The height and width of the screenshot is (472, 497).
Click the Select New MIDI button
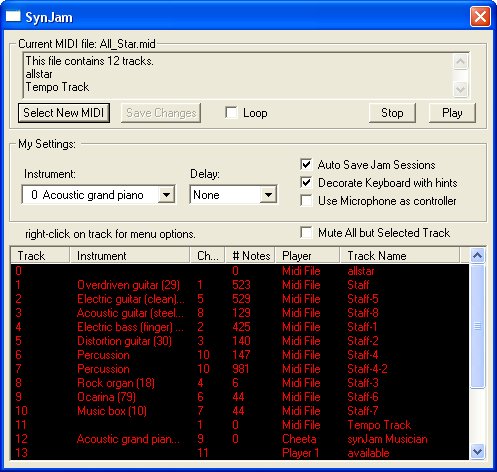[64, 113]
